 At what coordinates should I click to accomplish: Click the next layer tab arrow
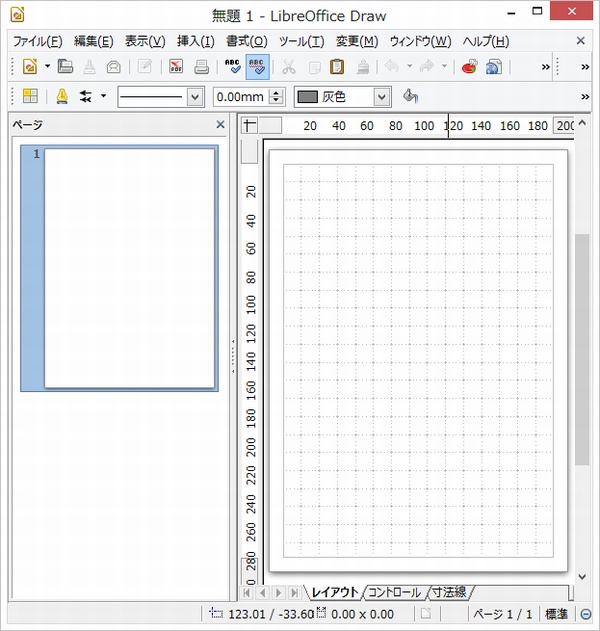coord(278,593)
